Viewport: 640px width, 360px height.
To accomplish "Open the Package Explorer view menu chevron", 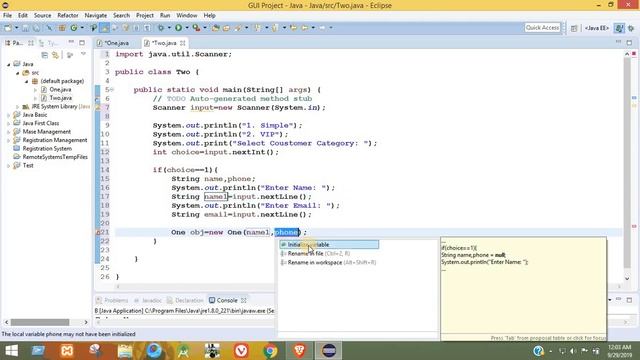I will point(83,54).
